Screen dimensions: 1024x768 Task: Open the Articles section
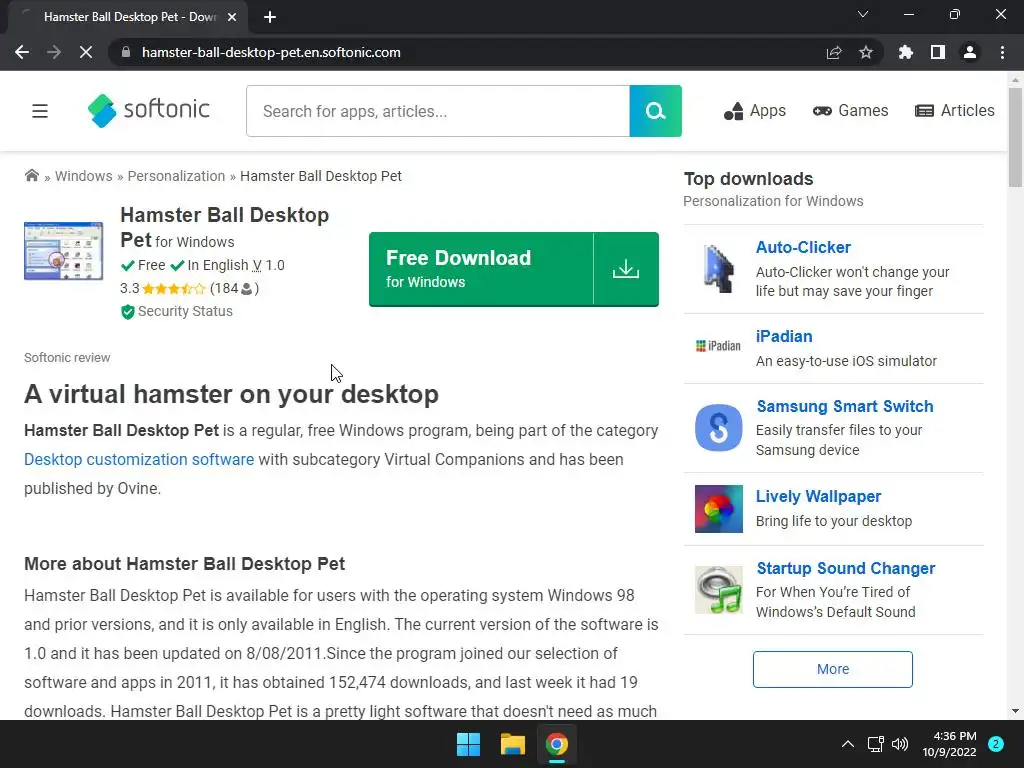(955, 111)
